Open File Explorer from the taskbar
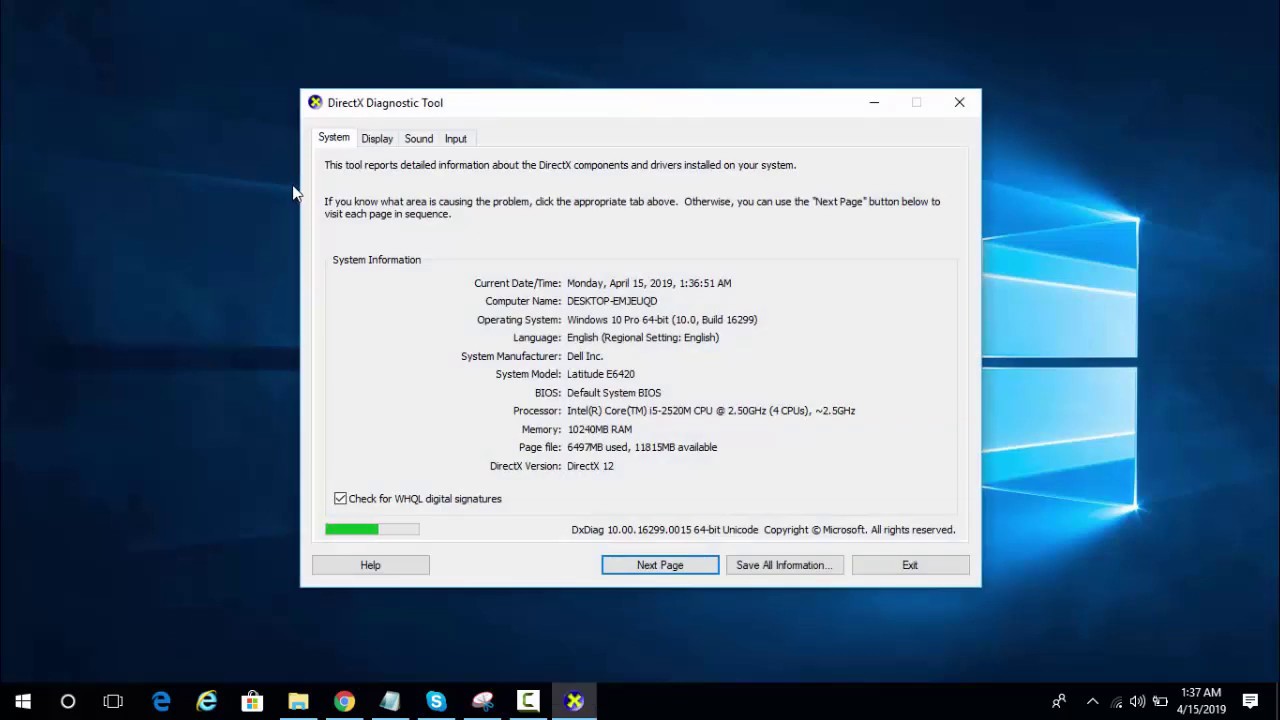The image size is (1280, 720). [x=298, y=702]
